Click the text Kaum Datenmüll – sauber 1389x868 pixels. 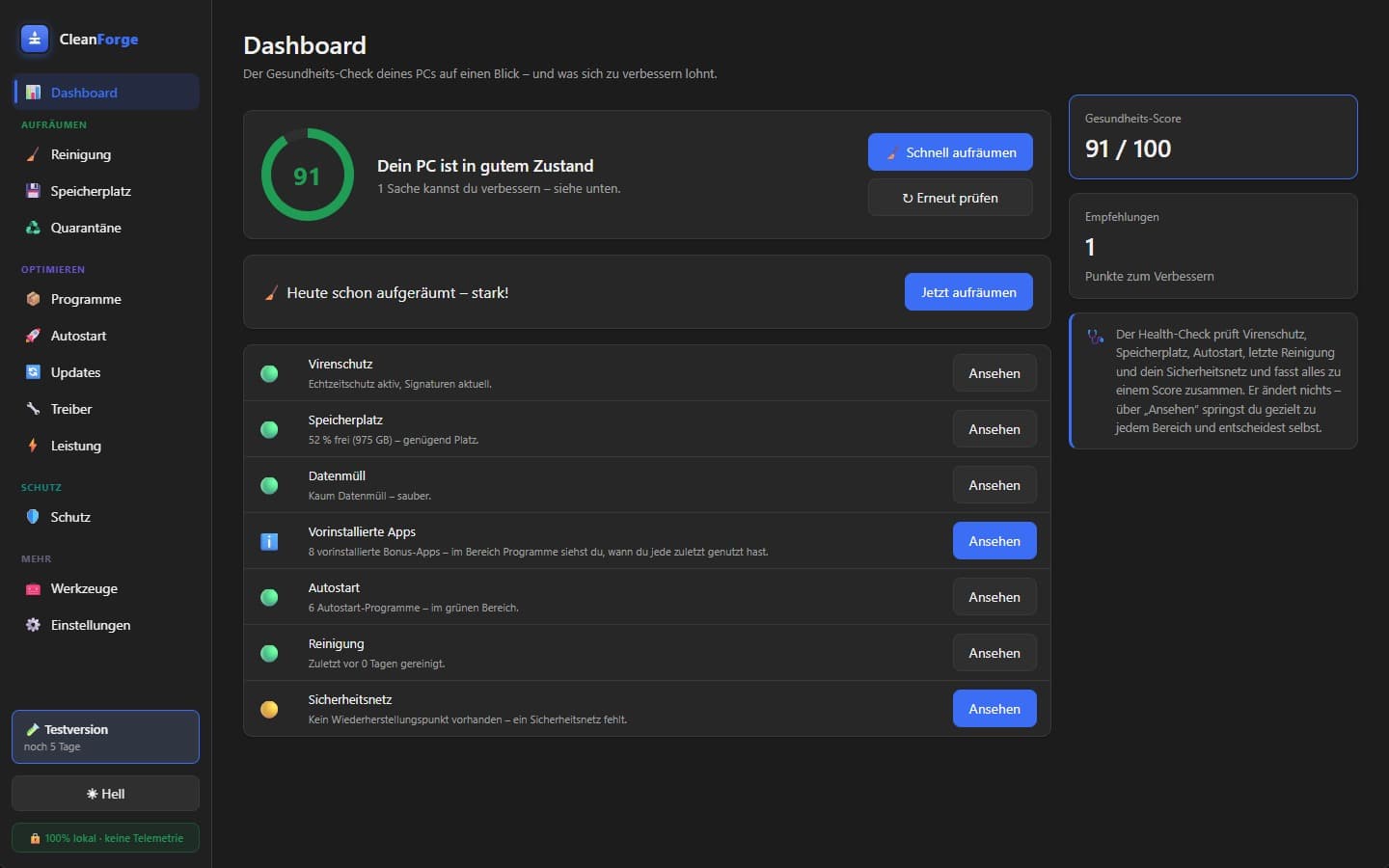[369, 496]
